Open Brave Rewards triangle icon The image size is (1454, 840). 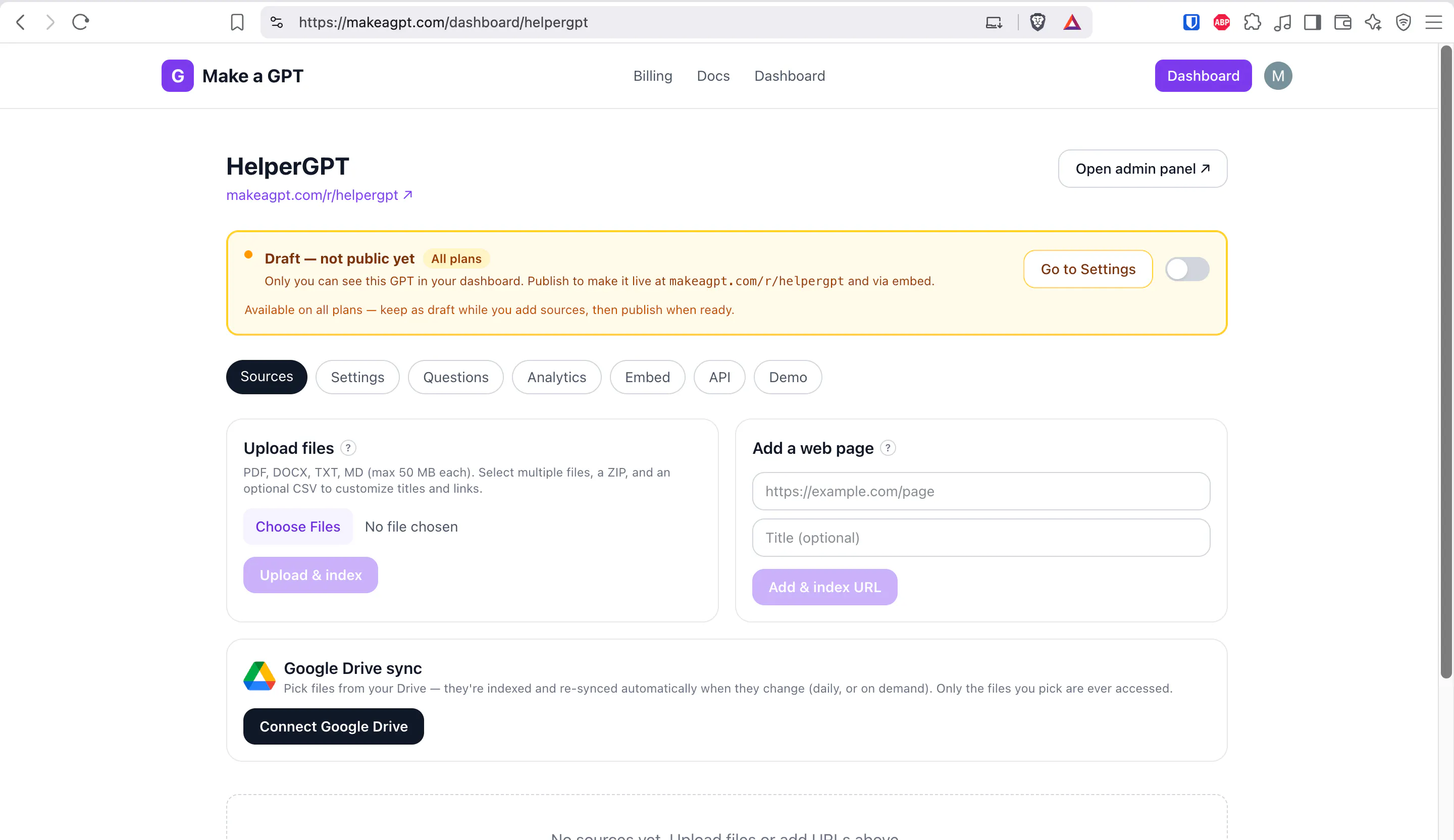tap(1072, 23)
